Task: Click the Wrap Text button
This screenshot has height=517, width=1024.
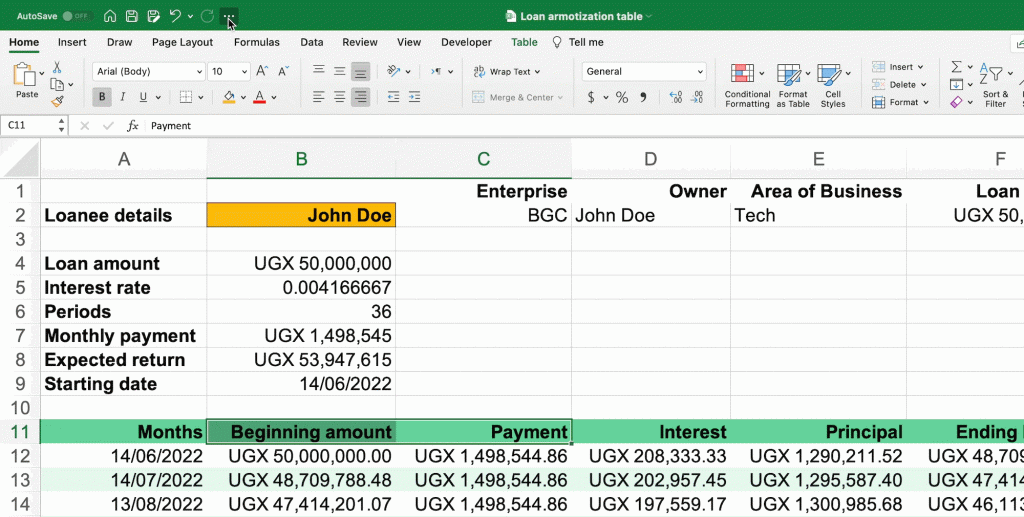Action: pyautogui.click(x=507, y=71)
